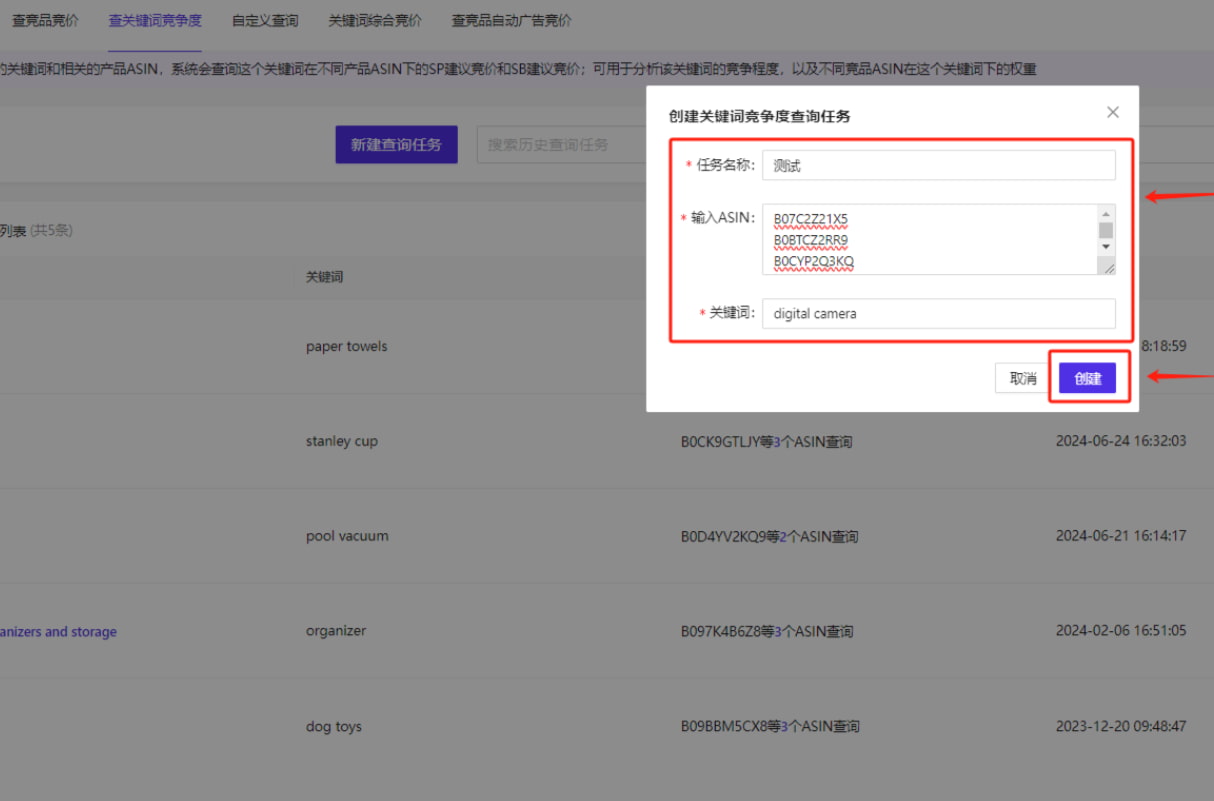
Task: Click the 关键词 input showing digital camera
Action: pyautogui.click(x=938, y=313)
